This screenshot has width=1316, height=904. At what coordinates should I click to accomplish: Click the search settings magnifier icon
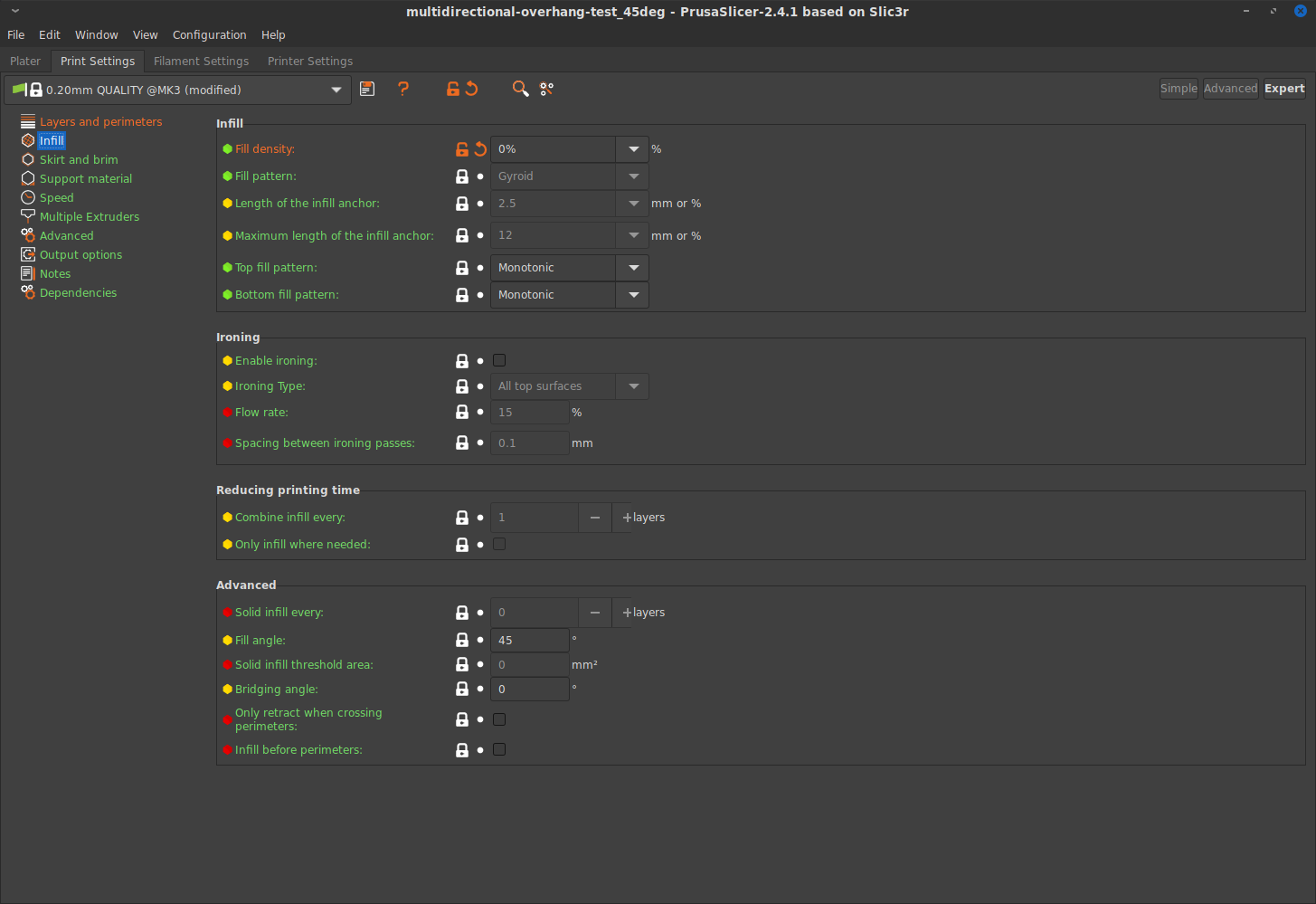tap(520, 89)
